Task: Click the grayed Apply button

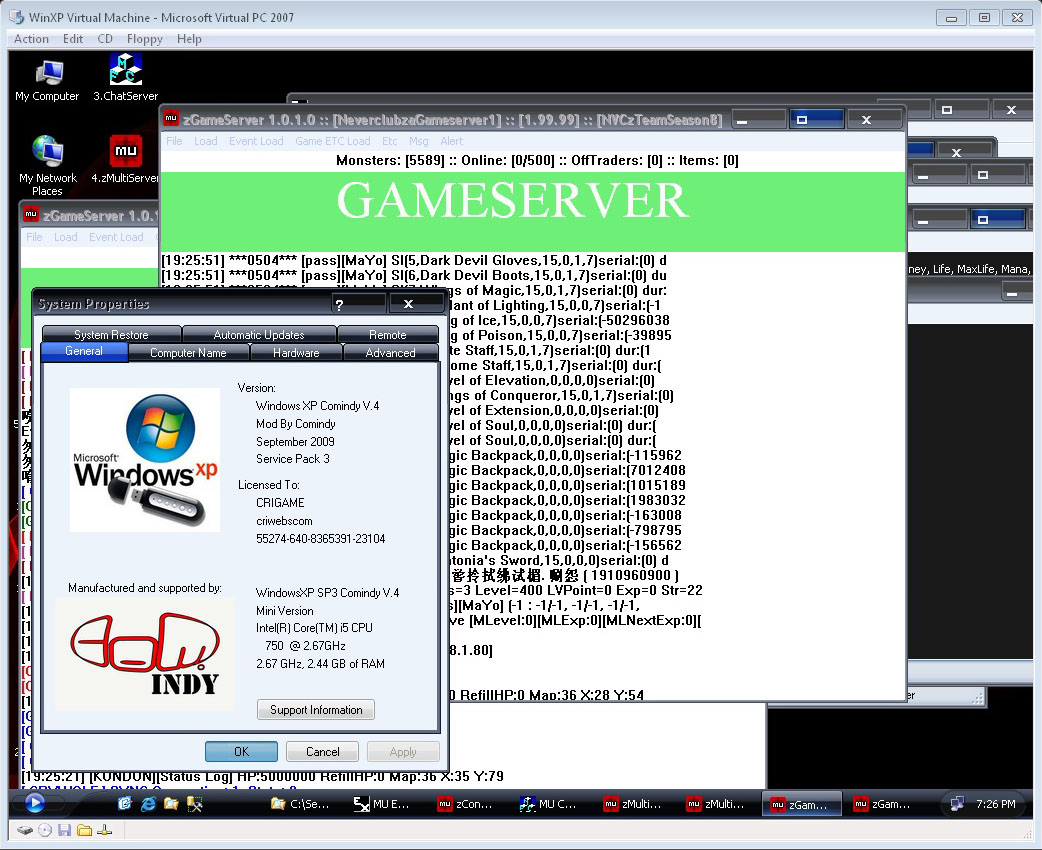Action: 403,752
